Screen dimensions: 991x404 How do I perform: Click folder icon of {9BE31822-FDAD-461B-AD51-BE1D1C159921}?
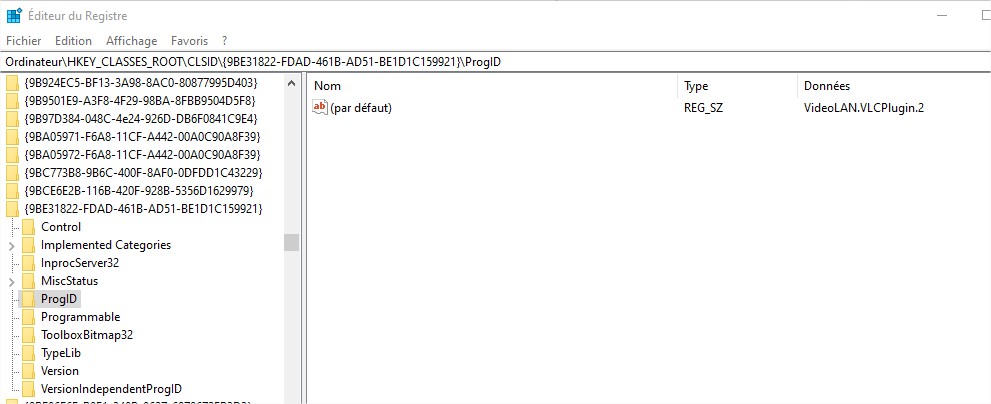click(12, 209)
